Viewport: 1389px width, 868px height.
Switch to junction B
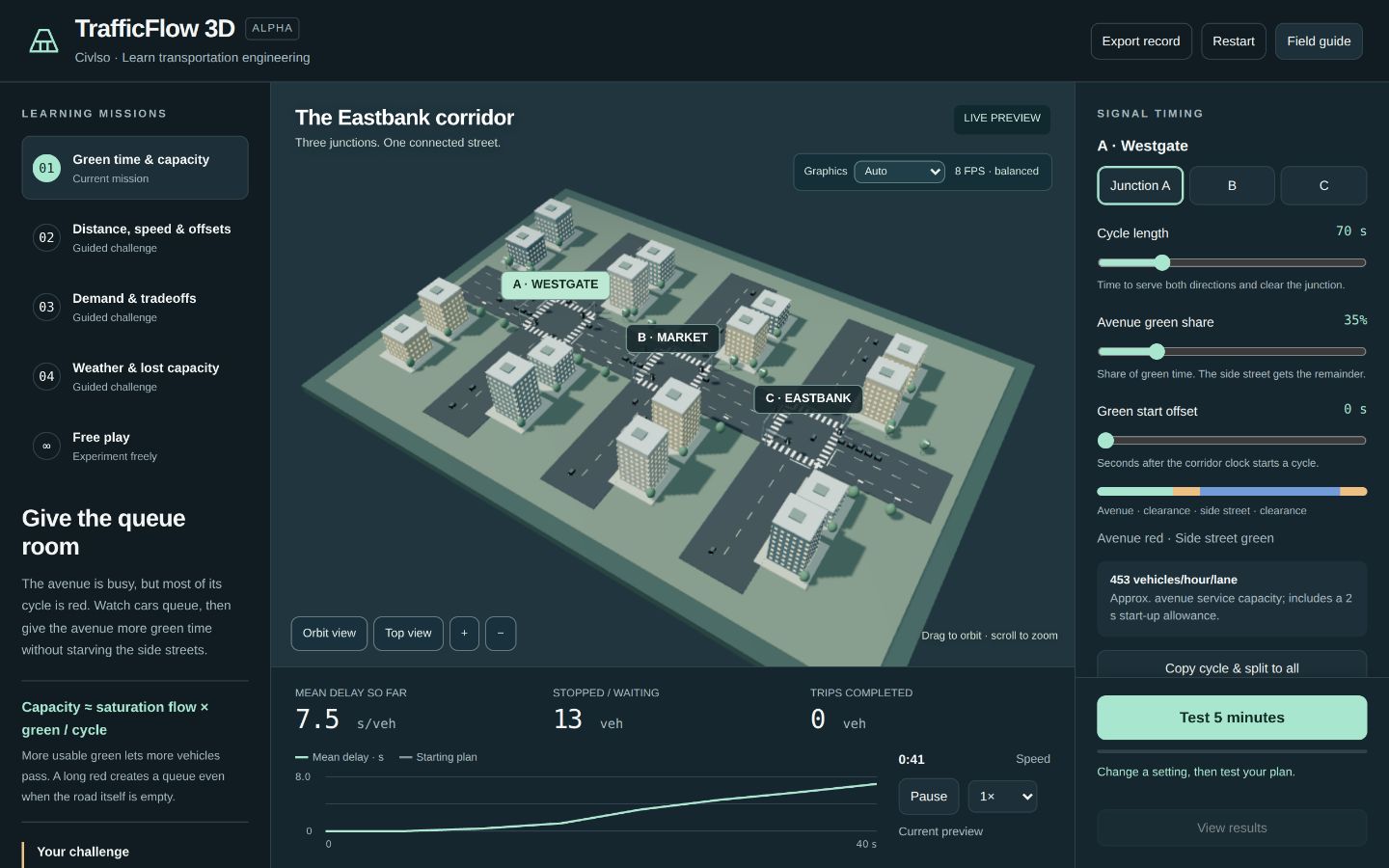1232,185
